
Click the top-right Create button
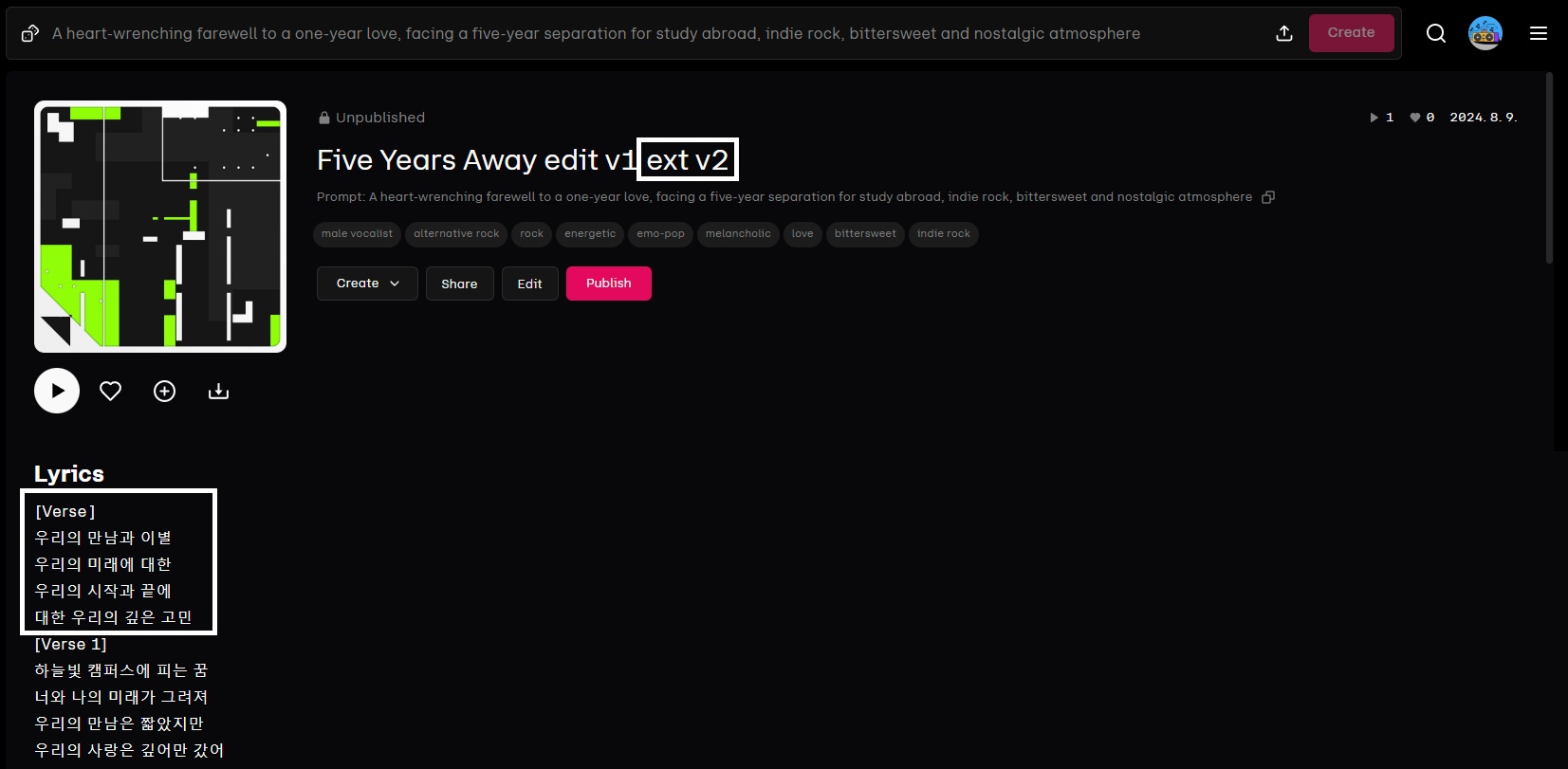1351,33
